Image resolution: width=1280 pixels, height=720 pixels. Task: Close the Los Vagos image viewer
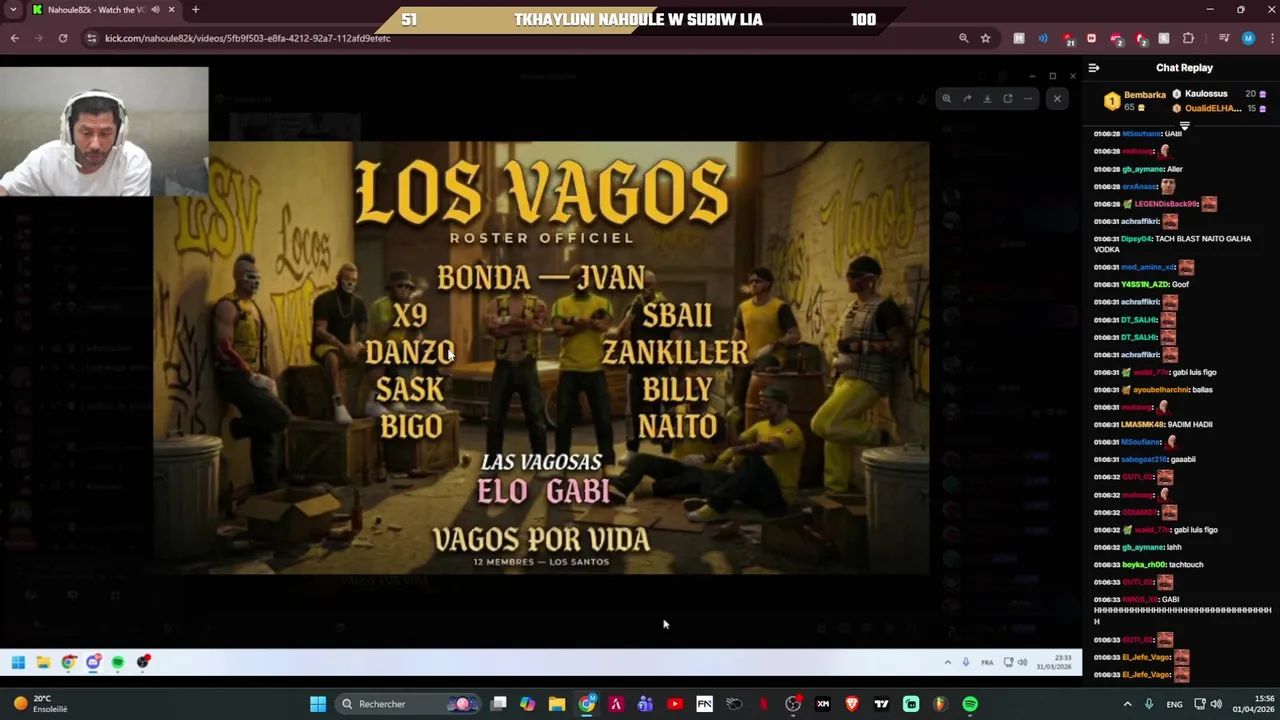pos(1057,98)
